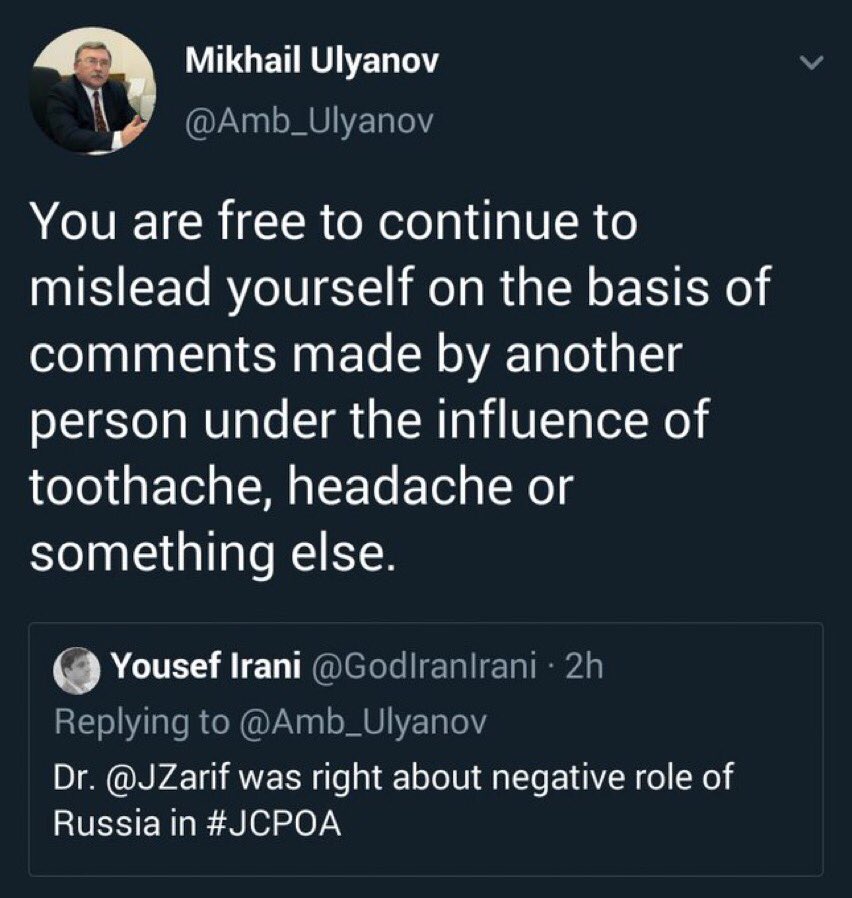Viewport: 852px width, 898px height.
Task: Click the words 'Replying to' in quoted tweet
Action: (x=142, y=723)
